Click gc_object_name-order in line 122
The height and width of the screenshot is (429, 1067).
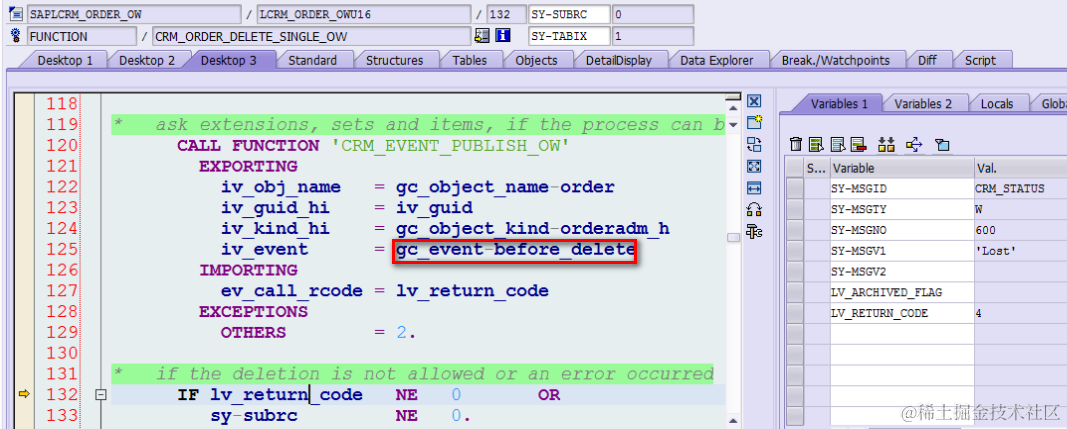coord(506,187)
